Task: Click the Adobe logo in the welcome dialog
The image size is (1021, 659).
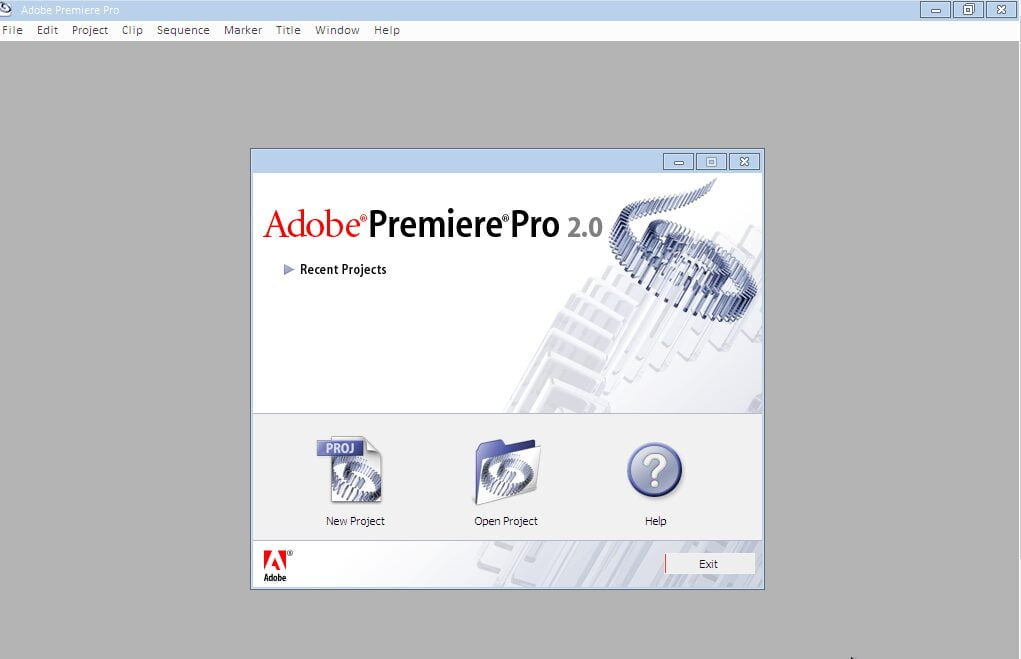Action: pyautogui.click(x=277, y=565)
